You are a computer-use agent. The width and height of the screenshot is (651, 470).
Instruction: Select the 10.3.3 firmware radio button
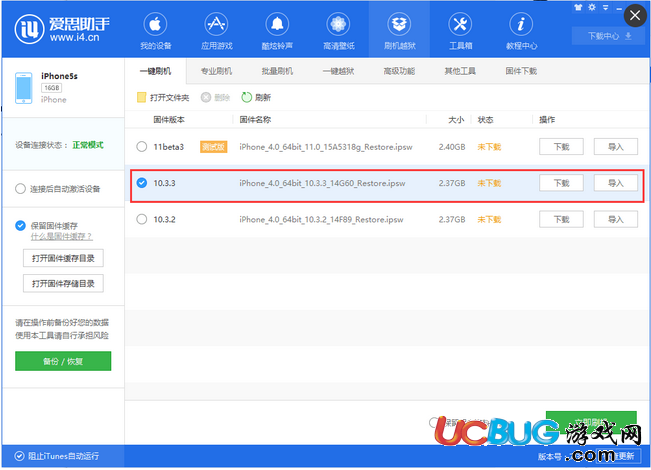[x=142, y=183]
